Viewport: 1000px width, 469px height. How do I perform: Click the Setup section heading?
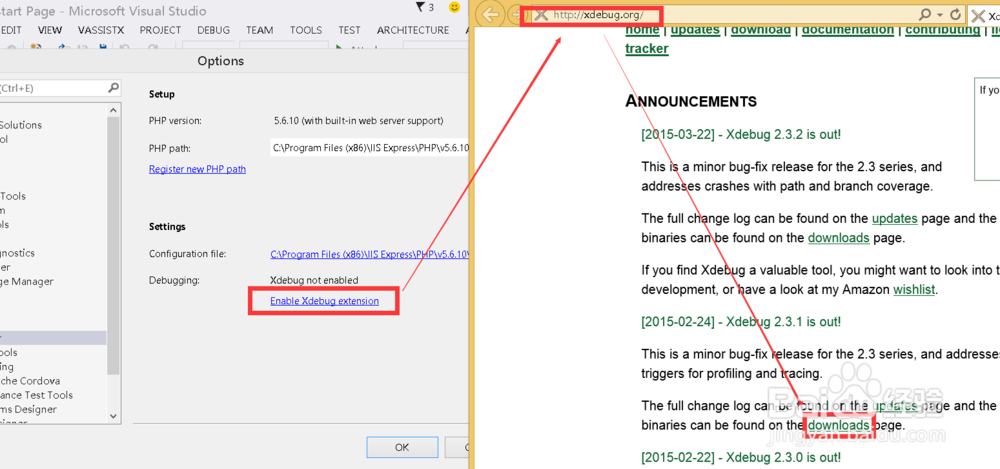point(162,94)
